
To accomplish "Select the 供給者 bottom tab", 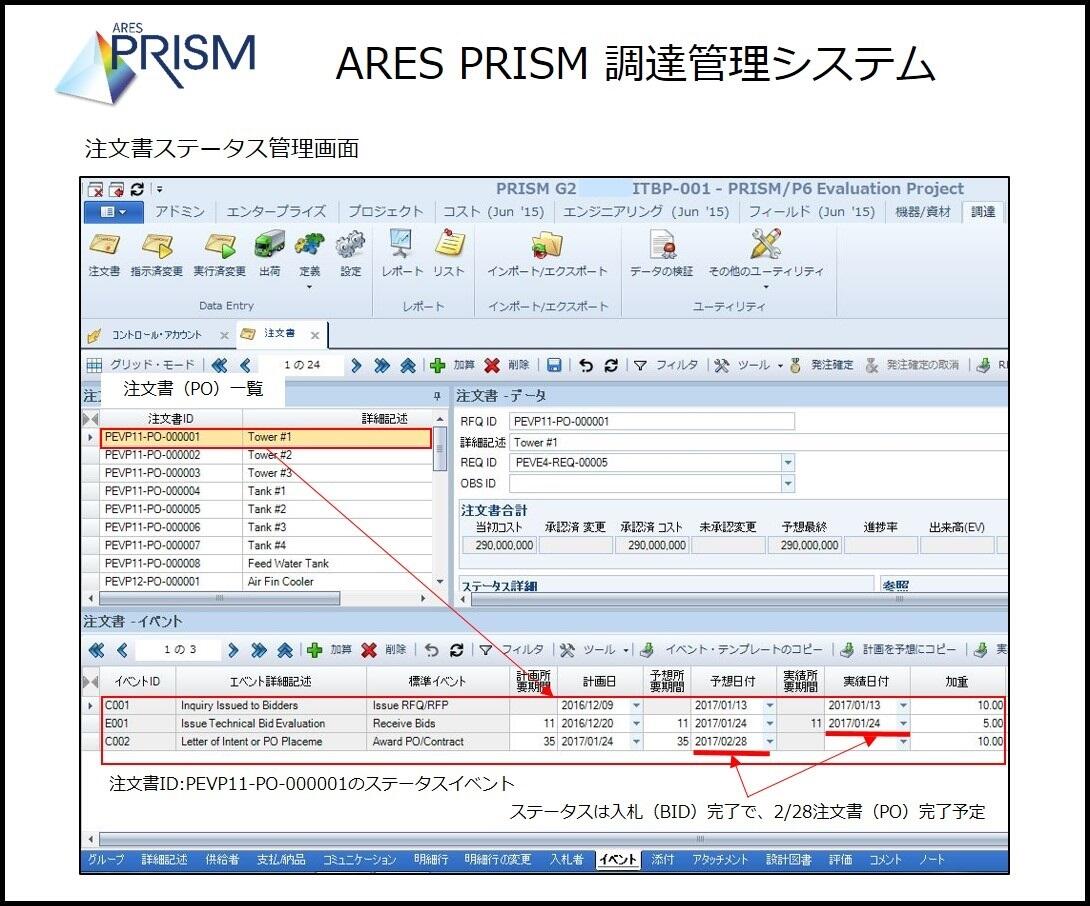I will click(222, 859).
